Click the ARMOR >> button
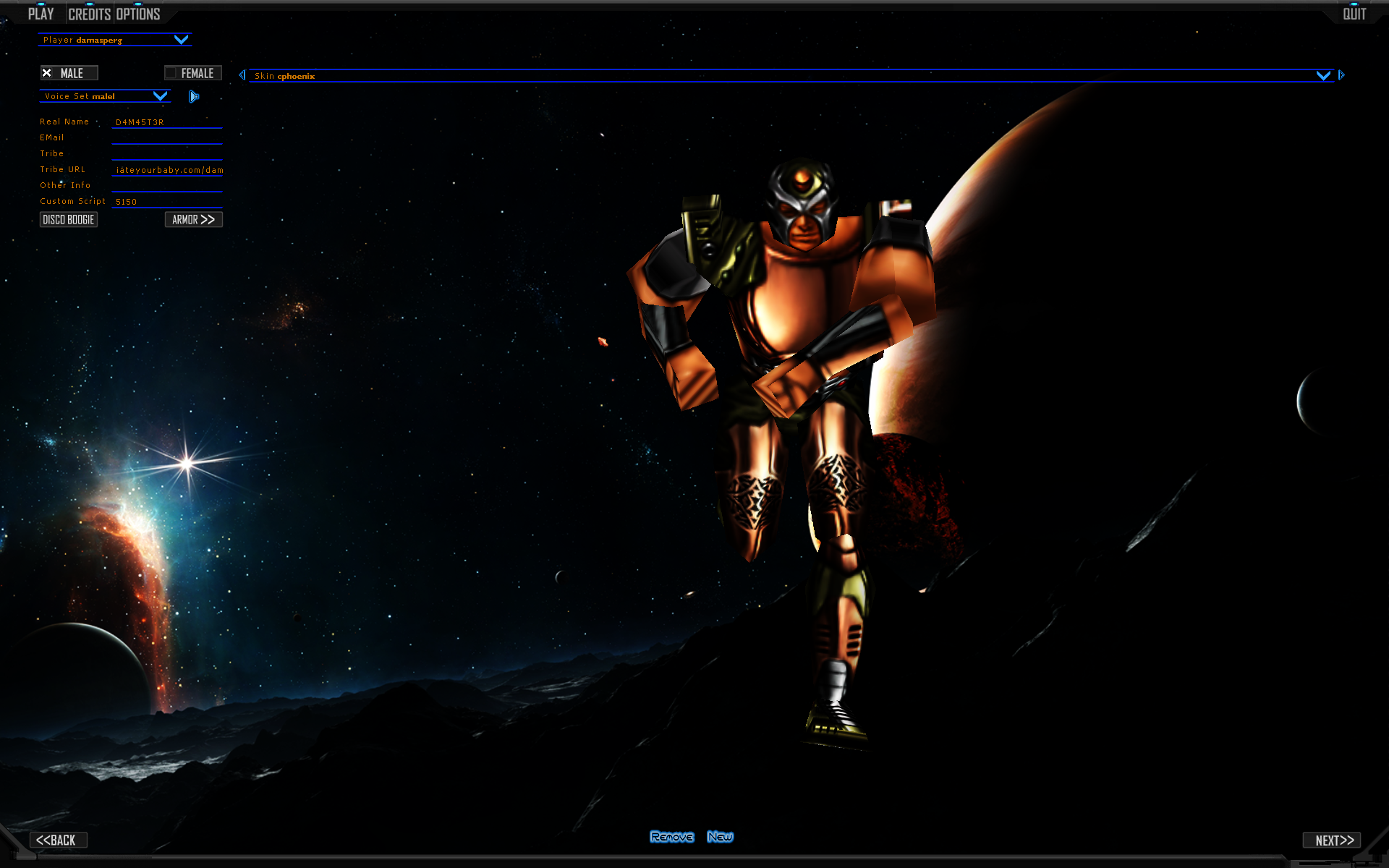The image size is (1389, 868). (x=193, y=220)
